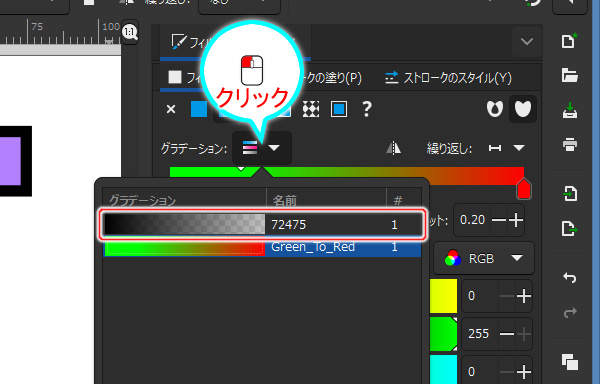Viewport: 600px width, 384px height.
Task: Click the purple rectangle on the canvas
Action: pos(10,161)
